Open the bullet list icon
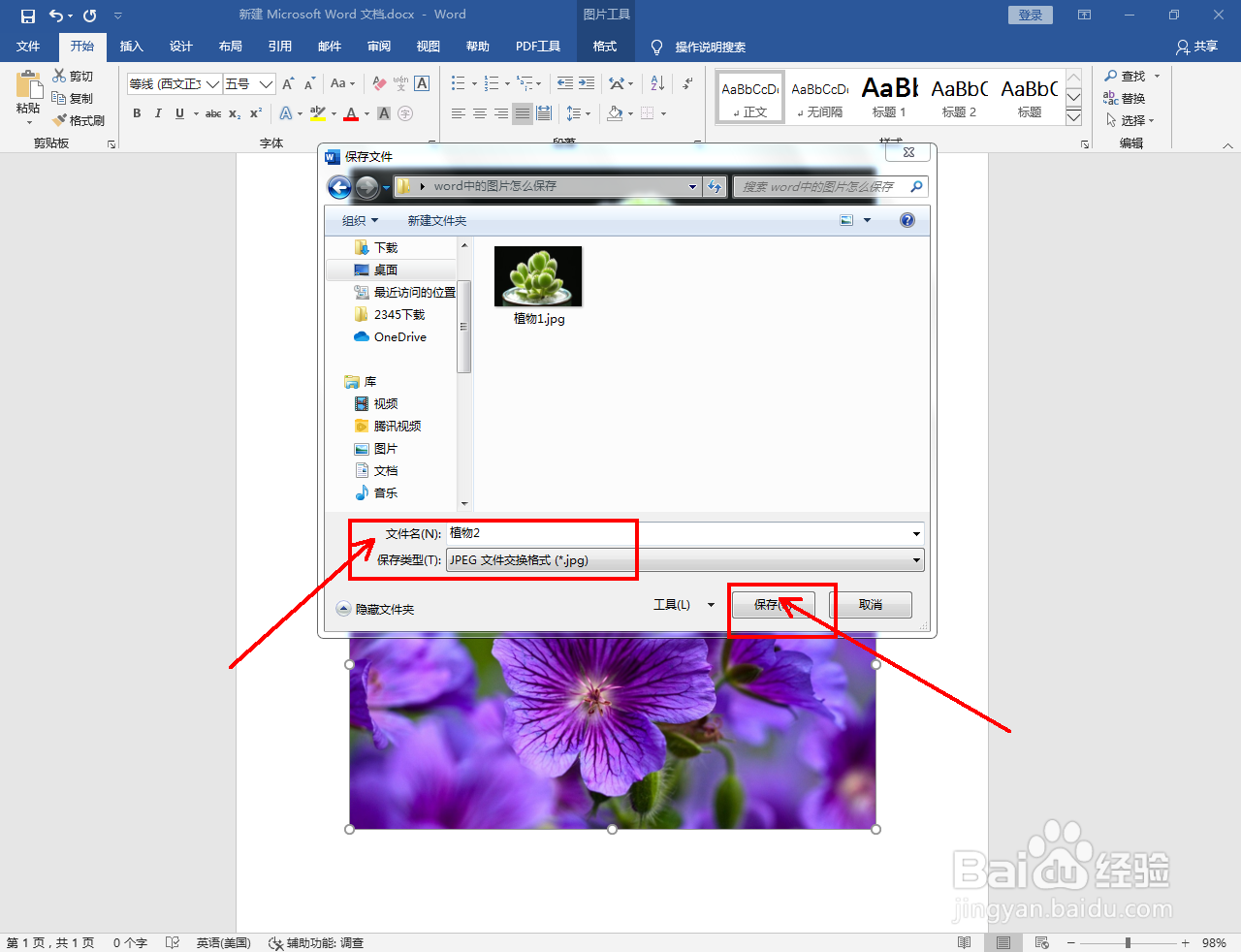Viewport: 1241px width, 952px height. (x=459, y=84)
